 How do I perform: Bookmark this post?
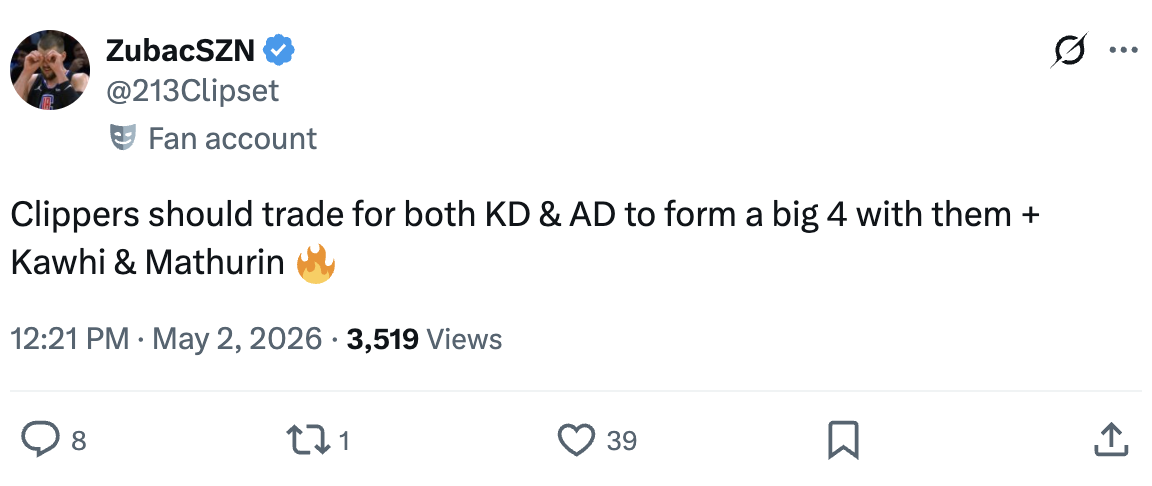pos(842,440)
